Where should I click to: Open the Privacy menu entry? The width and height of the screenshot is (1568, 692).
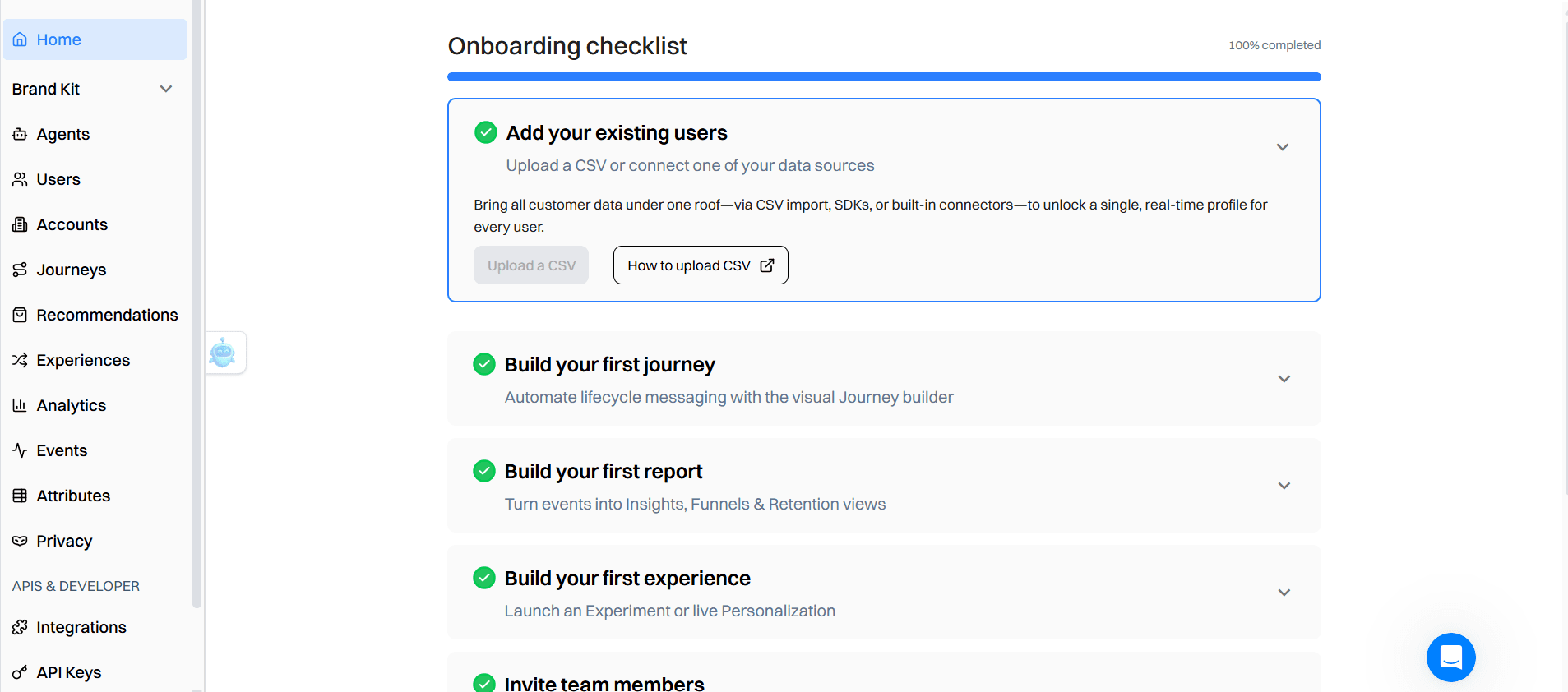63,541
